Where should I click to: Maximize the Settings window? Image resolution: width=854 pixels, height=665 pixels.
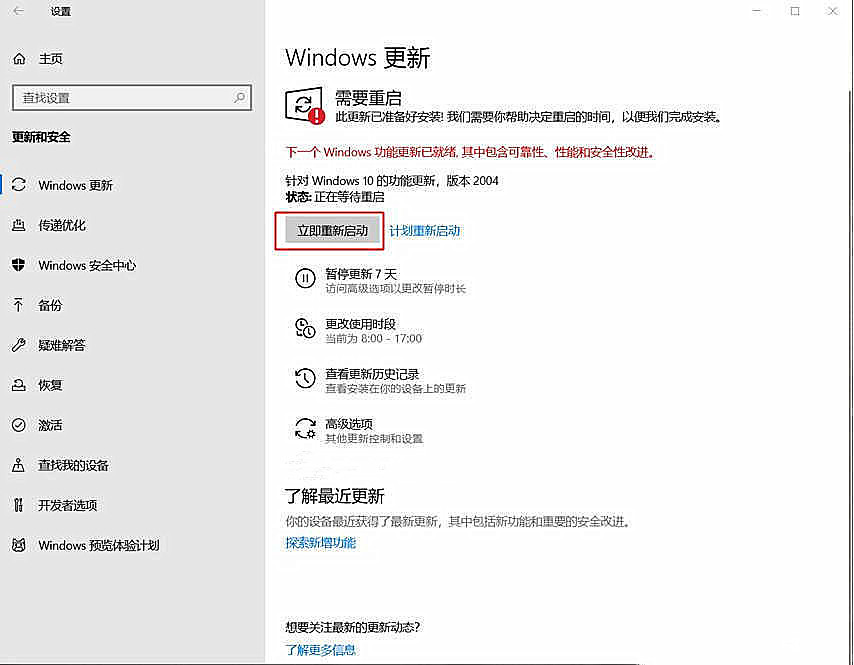(x=795, y=11)
